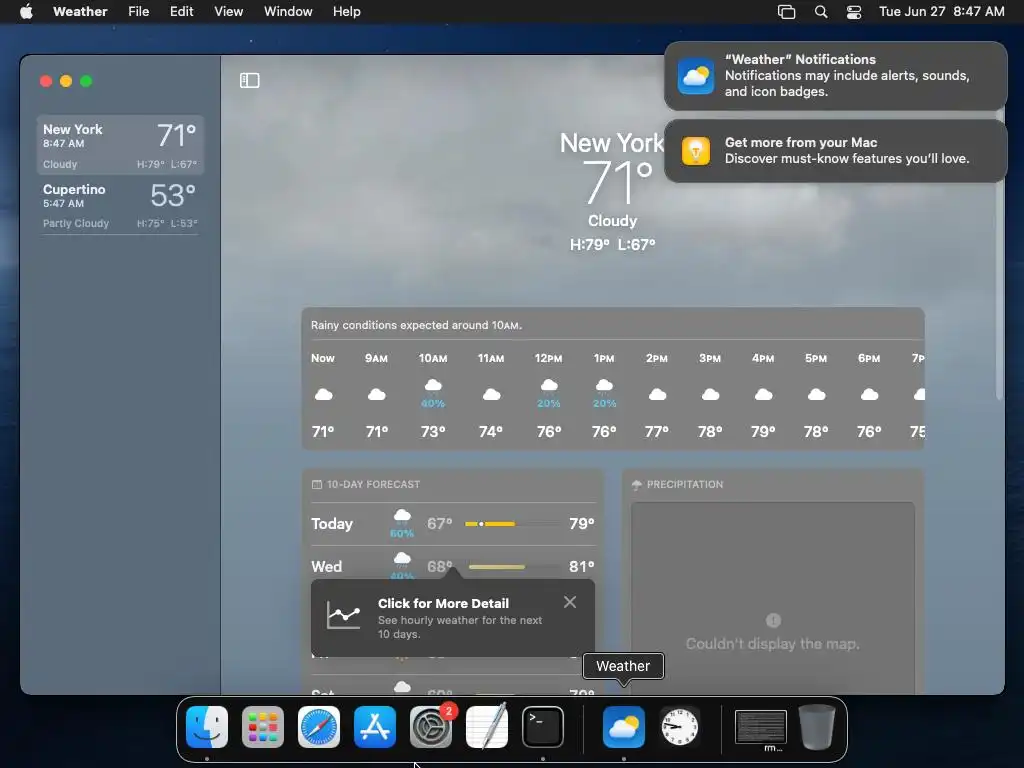Click the PRECIPITATION umbrella icon
The height and width of the screenshot is (768, 1024).
point(637,485)
